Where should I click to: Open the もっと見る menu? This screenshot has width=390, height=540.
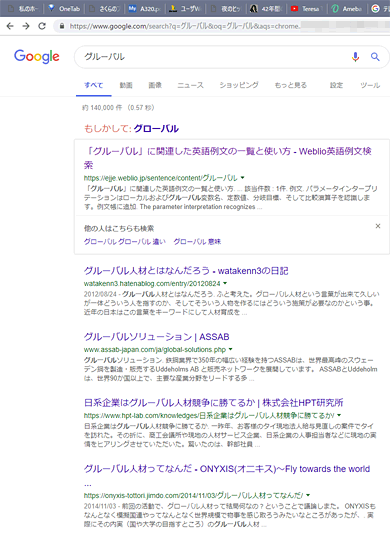pos(290,85)
